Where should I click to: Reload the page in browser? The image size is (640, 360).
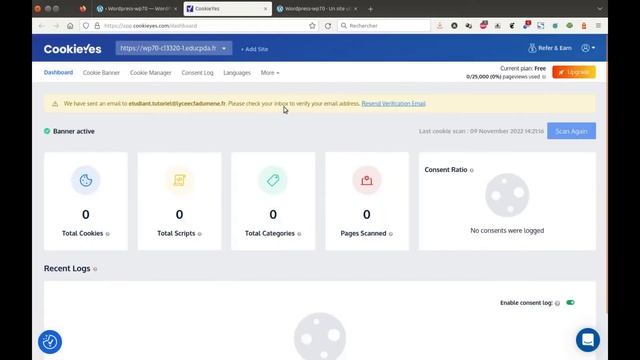click(328, 26)
